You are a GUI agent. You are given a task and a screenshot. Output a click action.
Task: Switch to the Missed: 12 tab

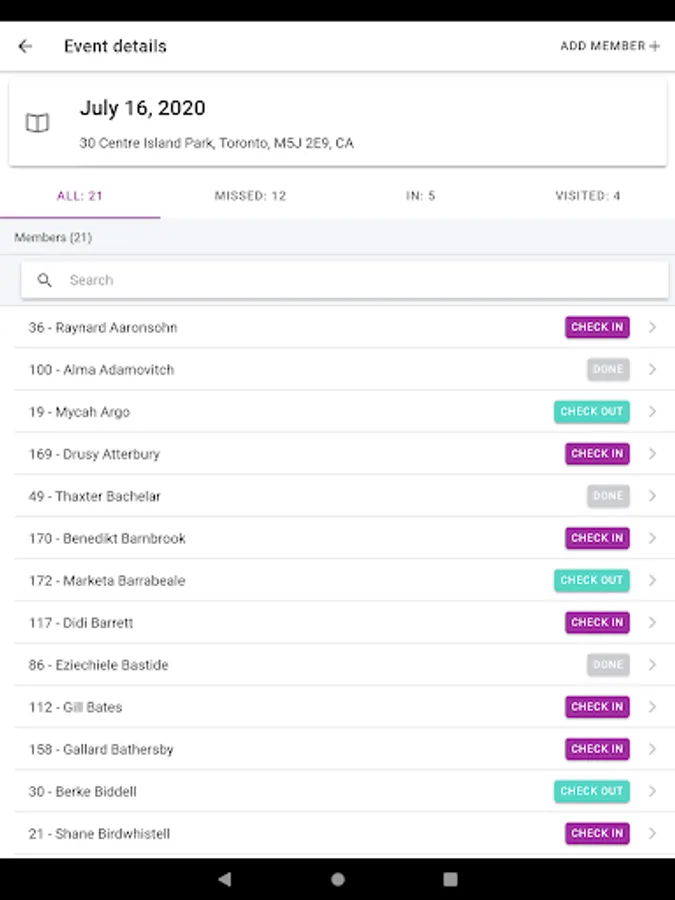click(250, 196)
